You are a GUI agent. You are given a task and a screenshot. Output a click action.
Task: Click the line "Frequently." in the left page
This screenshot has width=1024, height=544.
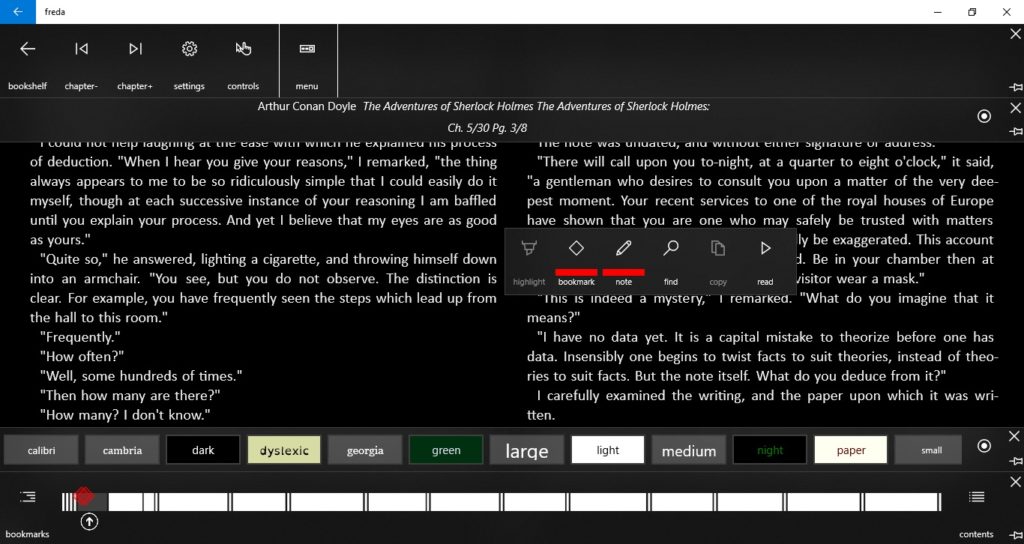coord(80,337)
